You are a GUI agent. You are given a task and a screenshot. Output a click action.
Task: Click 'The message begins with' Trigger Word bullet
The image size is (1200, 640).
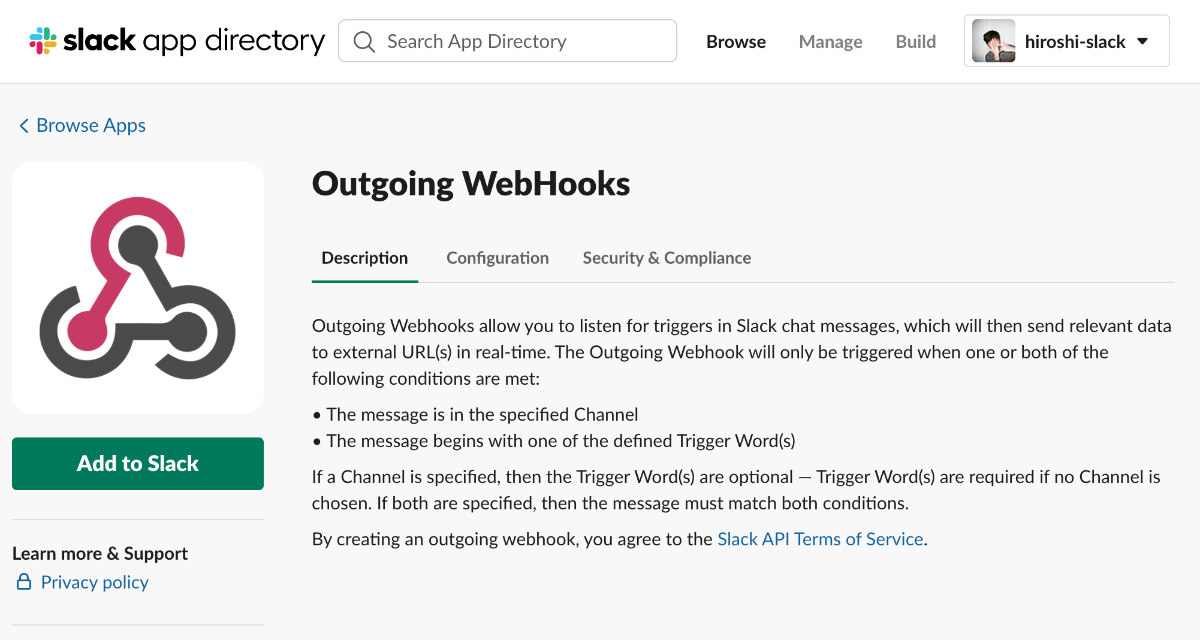[x=554, y=440]
